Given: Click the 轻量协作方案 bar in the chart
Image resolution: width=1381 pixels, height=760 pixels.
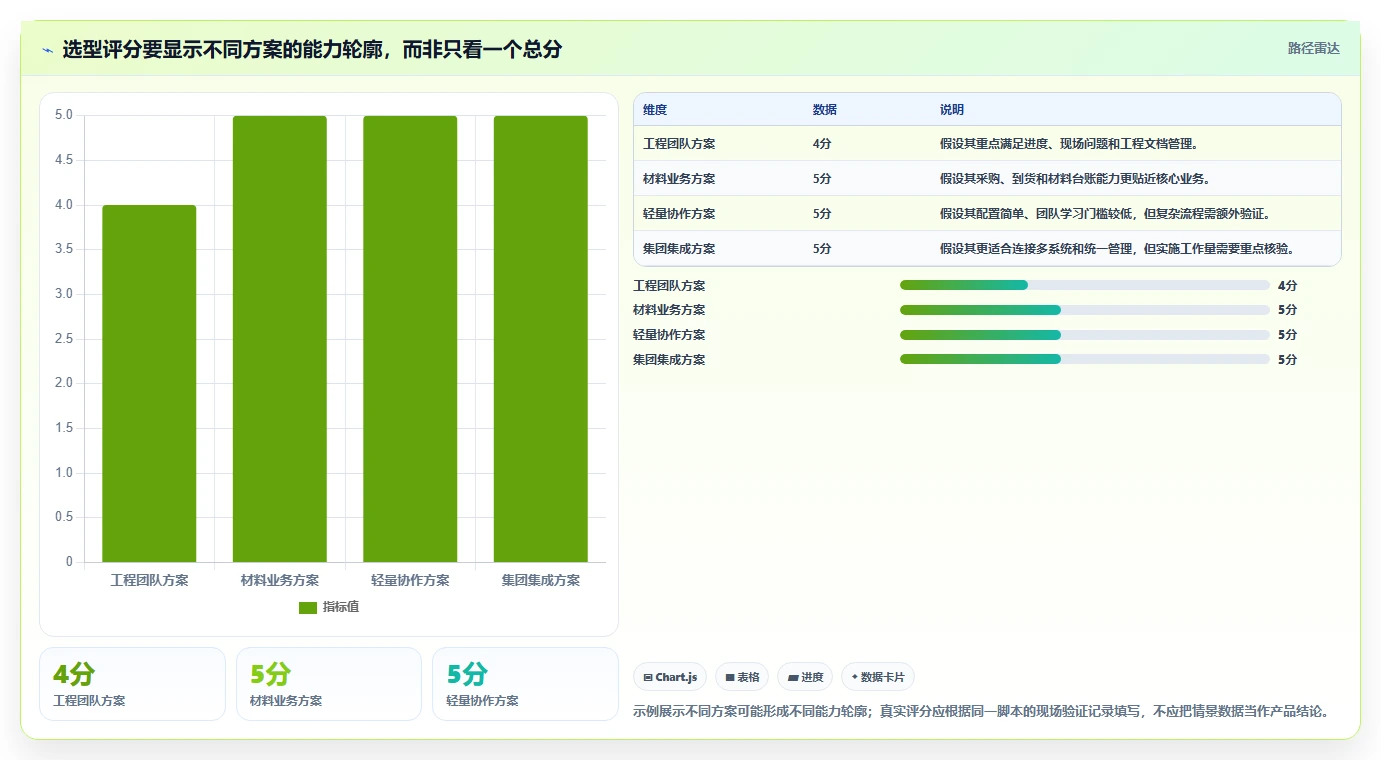Looking at the screenshot, I should click(x=410, y=339).
